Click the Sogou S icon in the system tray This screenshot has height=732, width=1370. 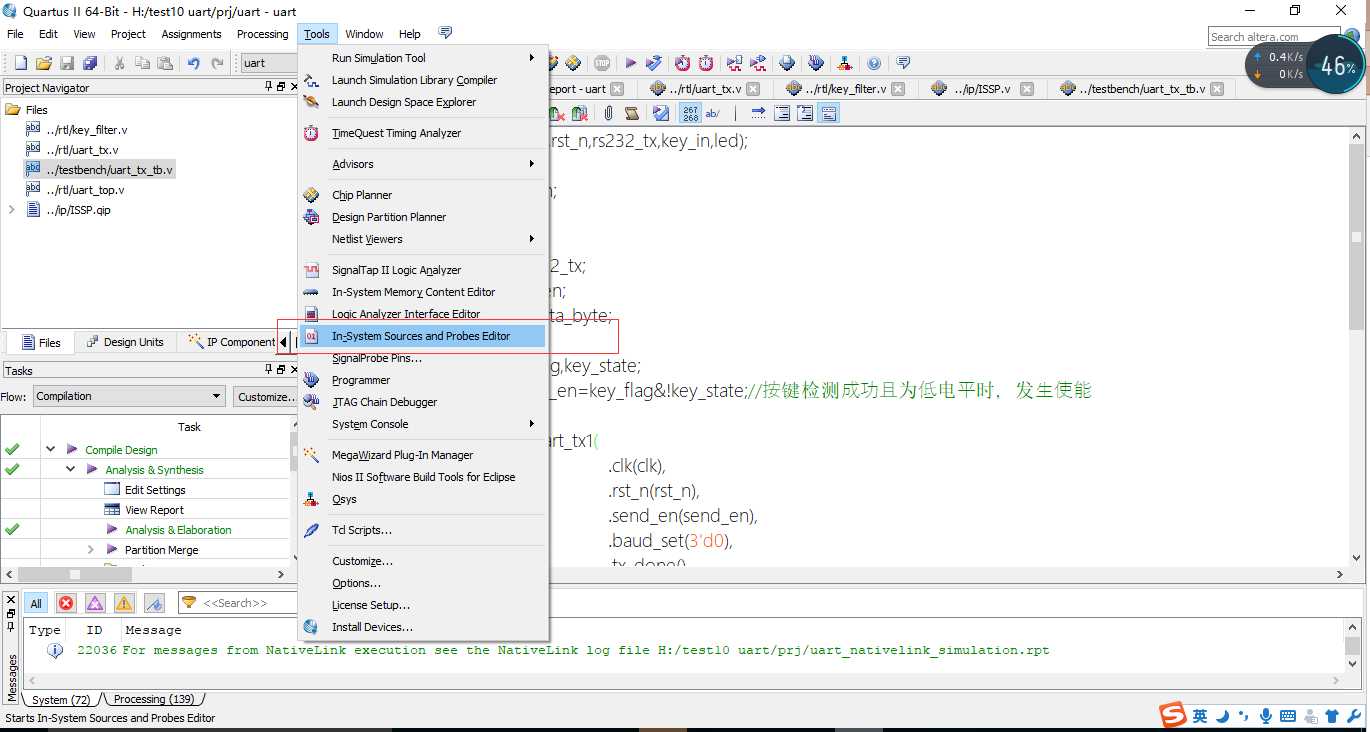(x=1172, y=716)
